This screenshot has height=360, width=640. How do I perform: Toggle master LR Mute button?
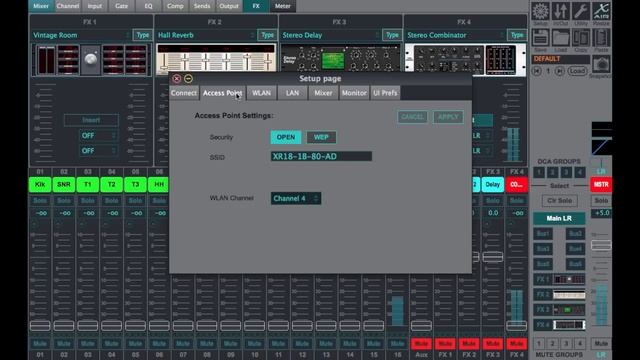point(601,343)
